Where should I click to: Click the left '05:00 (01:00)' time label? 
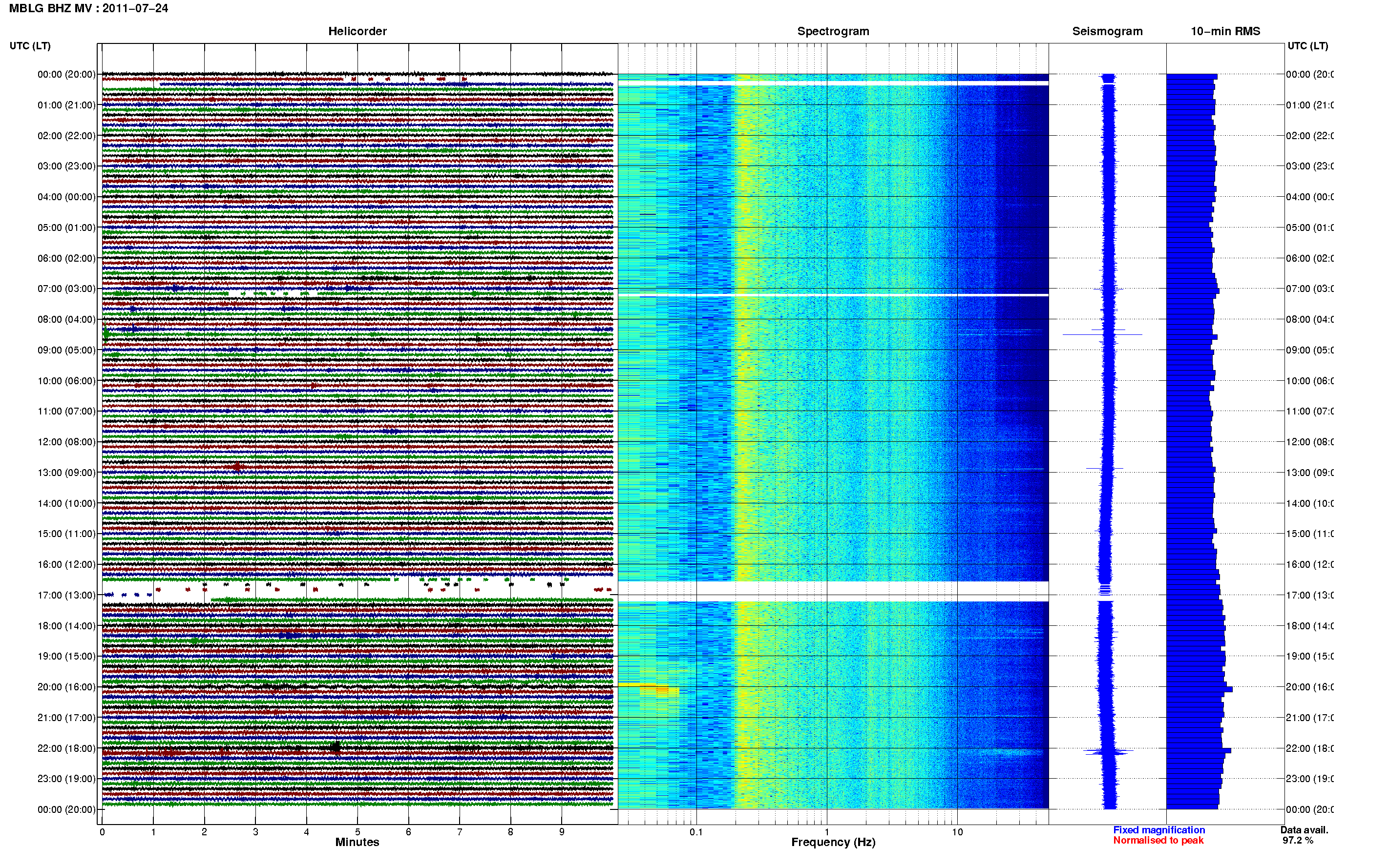tap(66, 227)
